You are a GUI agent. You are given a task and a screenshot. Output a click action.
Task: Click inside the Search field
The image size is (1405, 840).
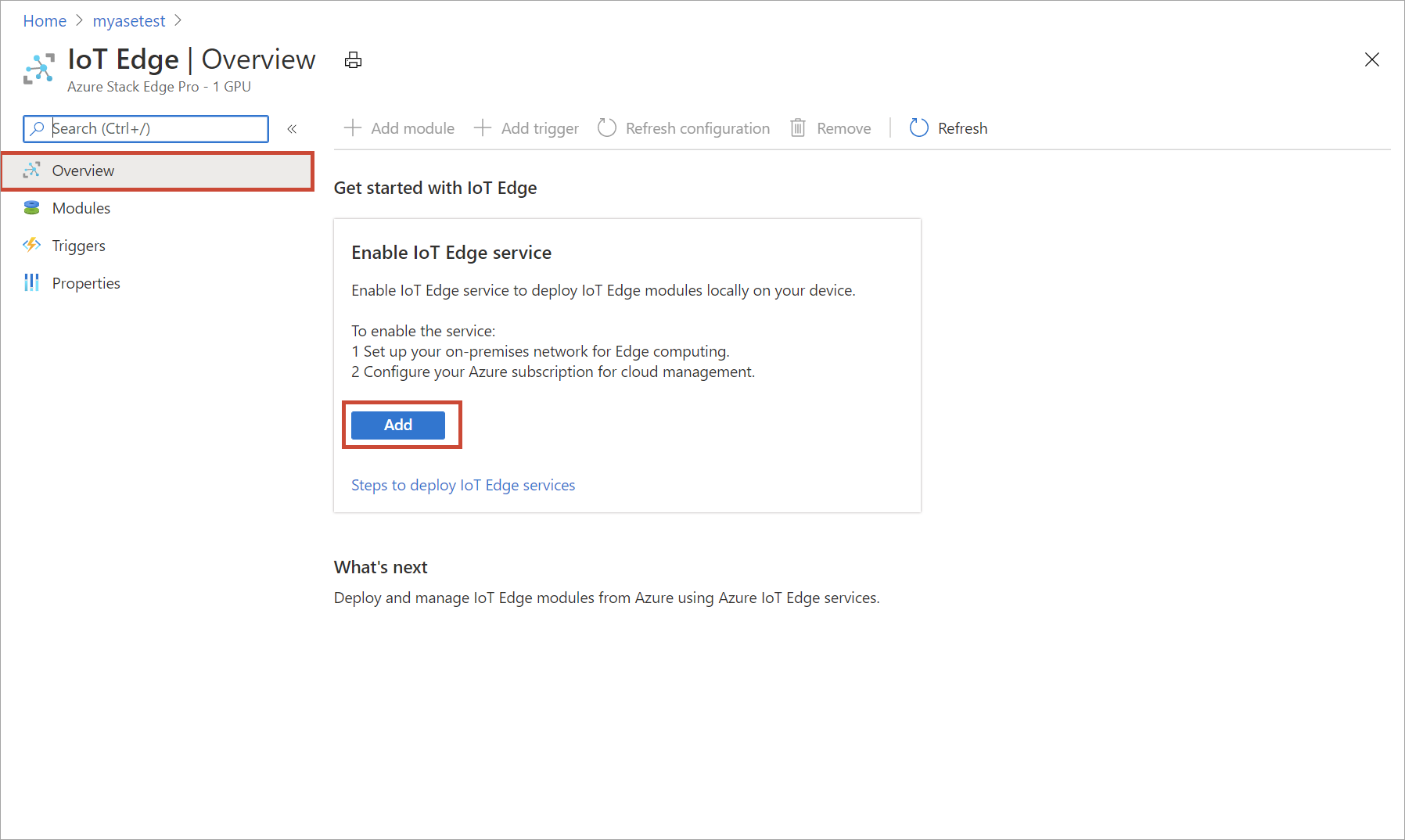(149, 128)
